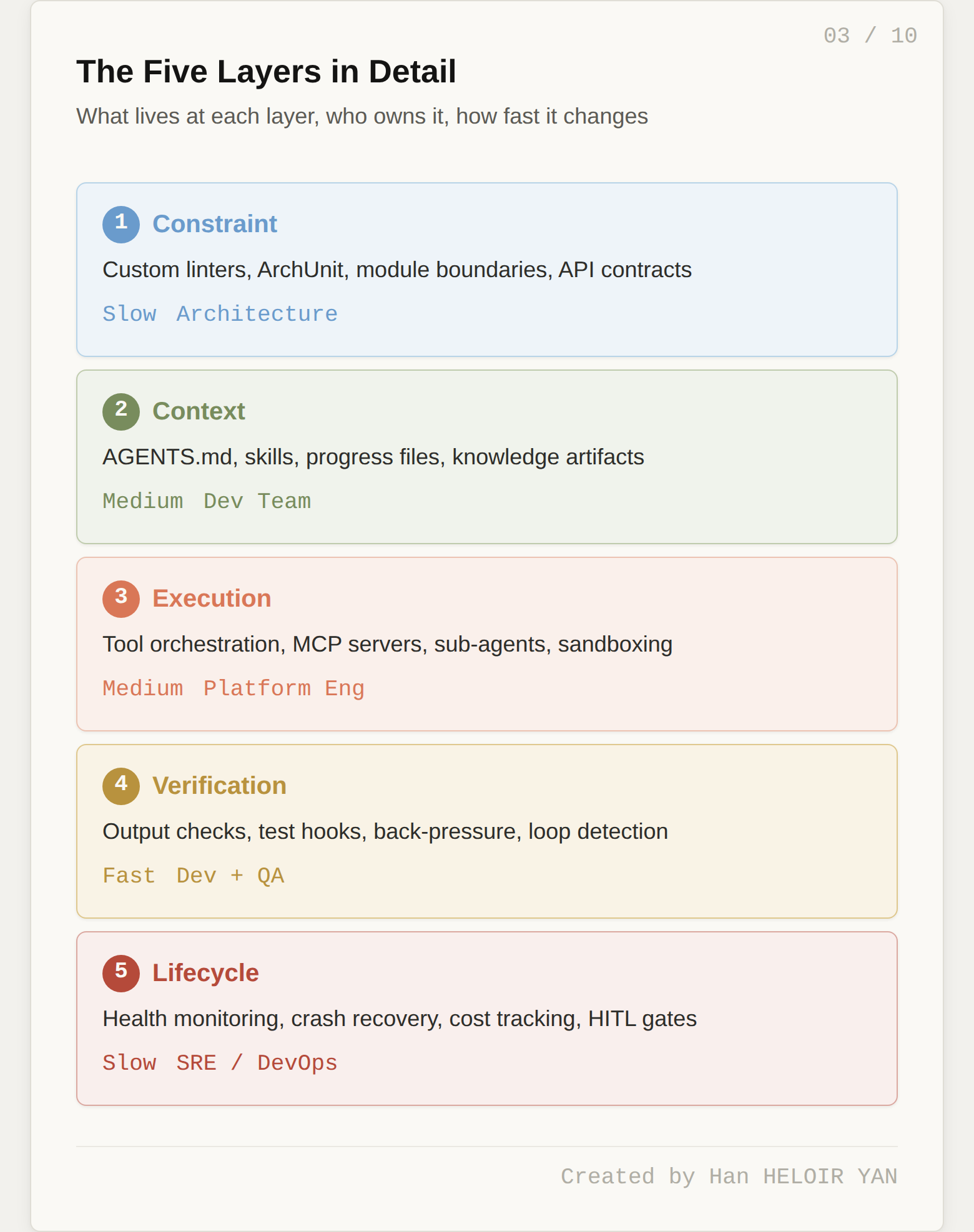974x1232 pixels.
Task: Open the Lifecycle layer heading
Action: pyautogui.click(x=205, y=973)
